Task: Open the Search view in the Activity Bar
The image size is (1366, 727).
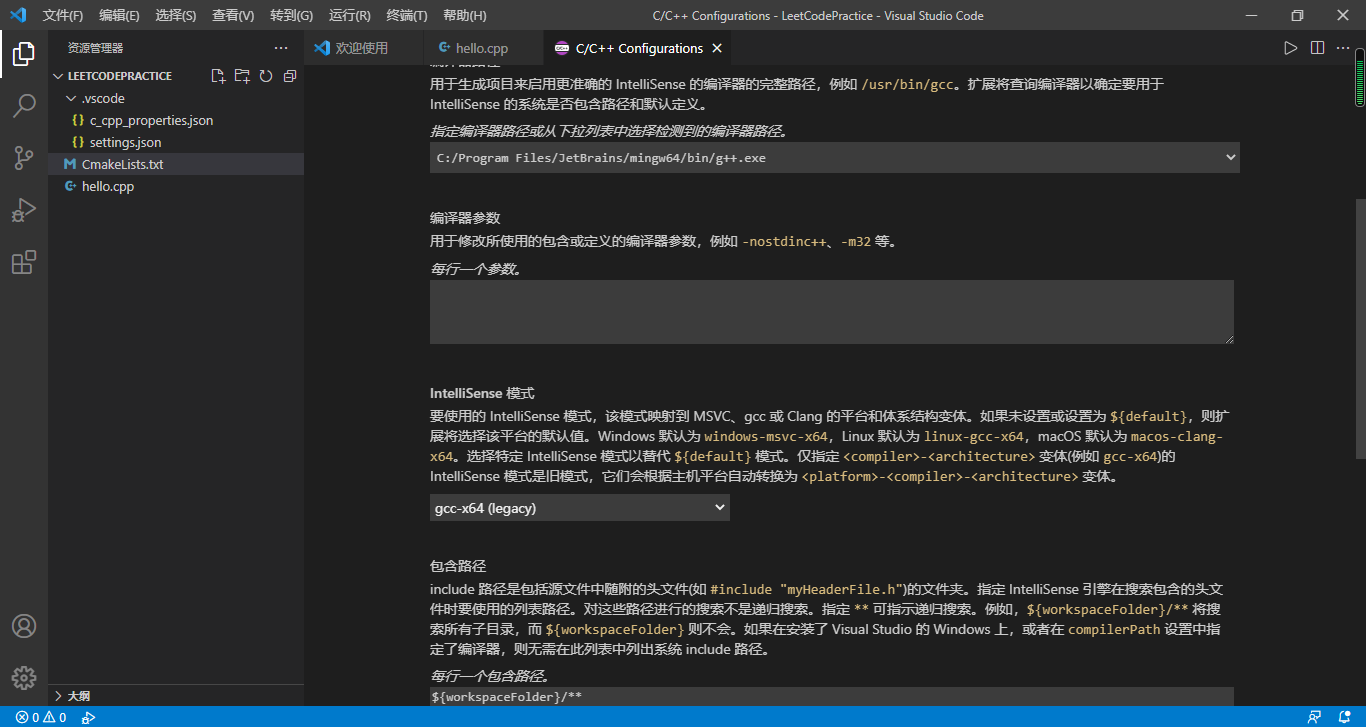Action: (x=24, y=105)
